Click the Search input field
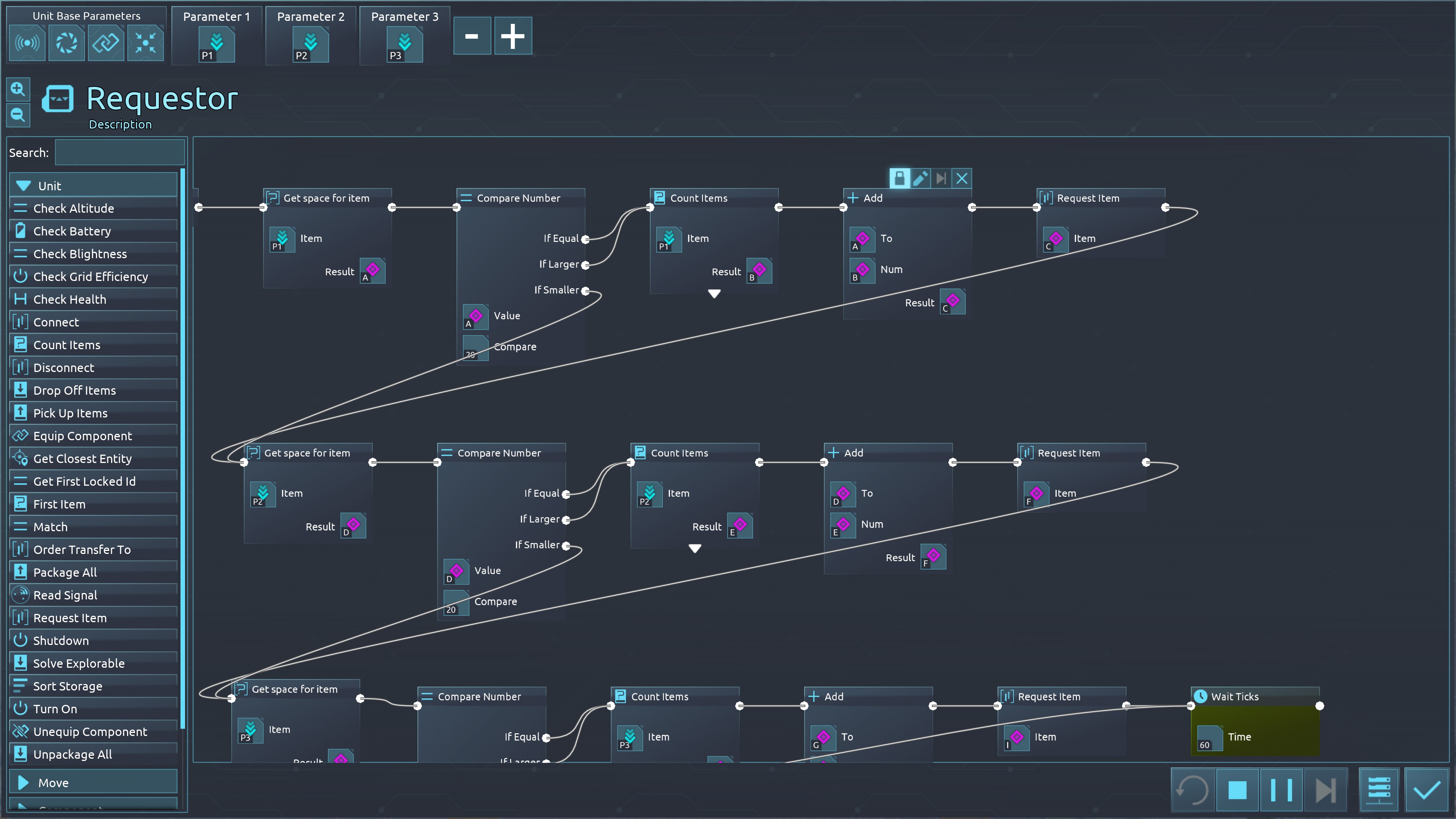 (x=120, y=152)
